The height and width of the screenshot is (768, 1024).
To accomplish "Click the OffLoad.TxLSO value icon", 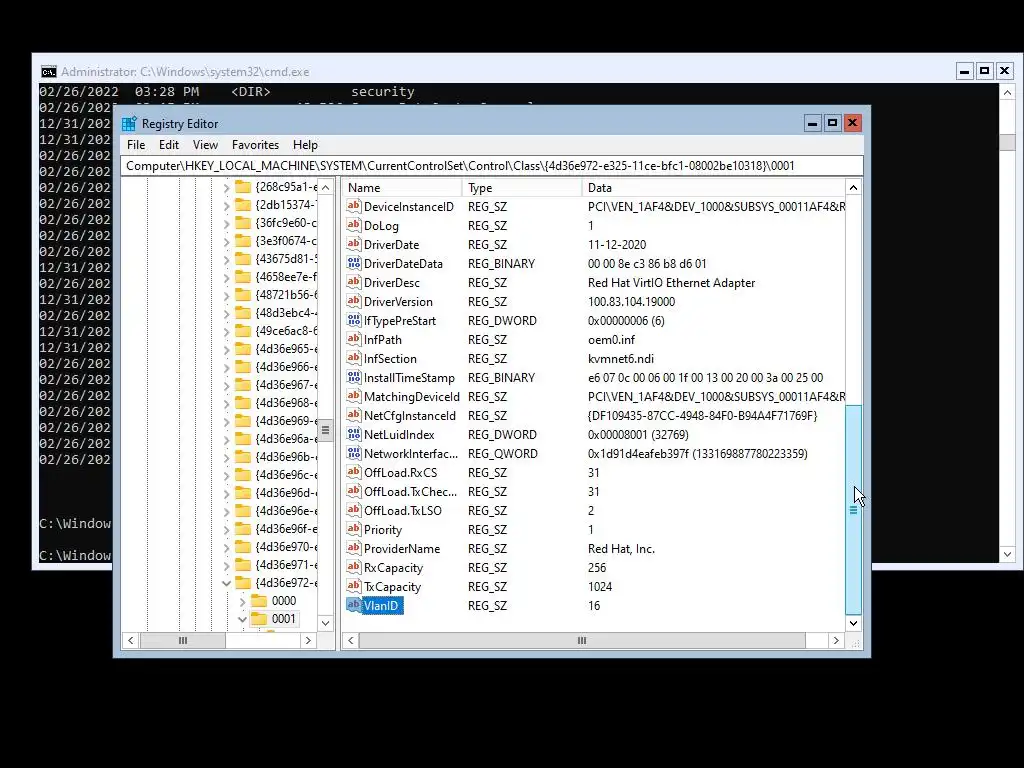I will (x=353, y=510).
